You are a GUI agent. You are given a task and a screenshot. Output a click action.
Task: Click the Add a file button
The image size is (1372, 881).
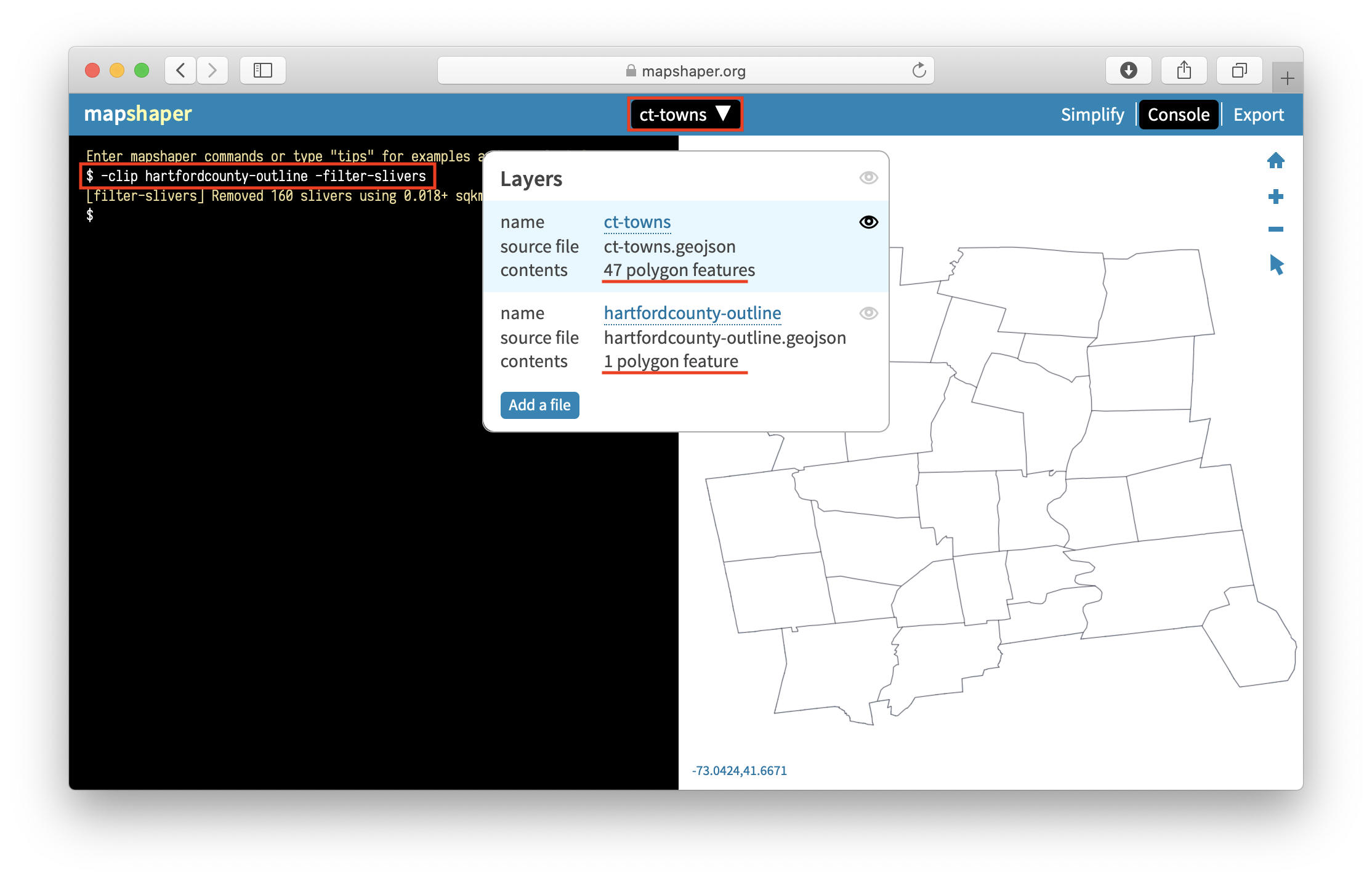539,405
